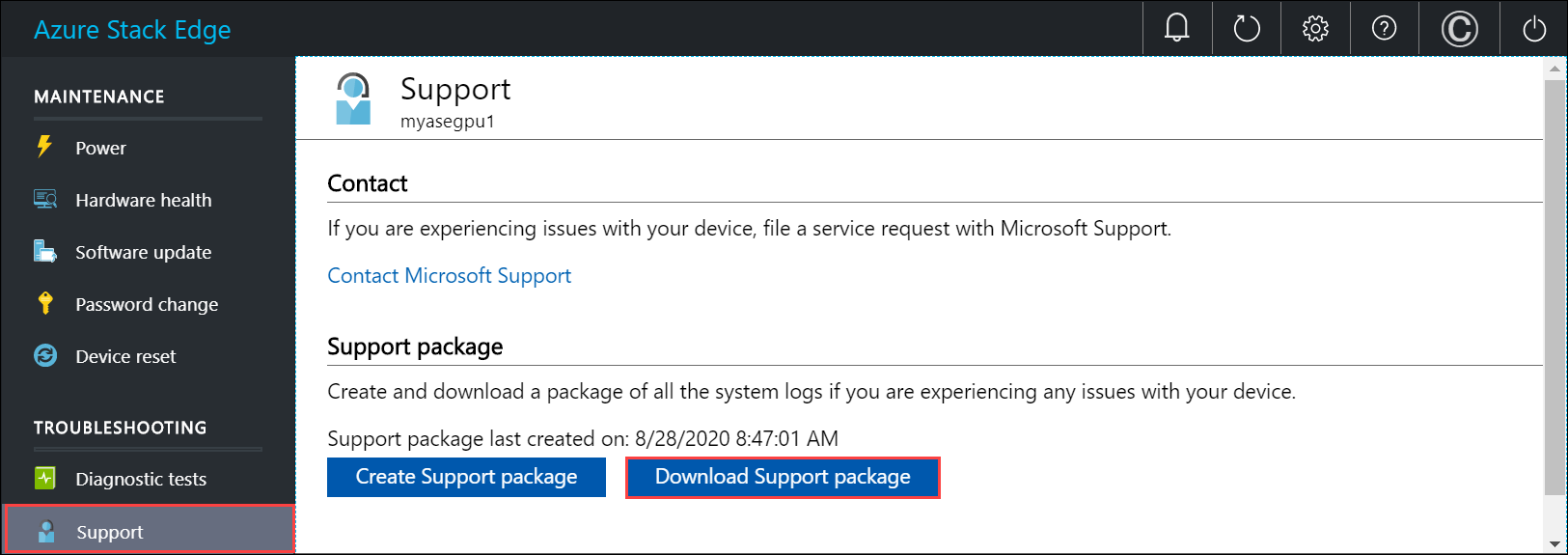Screen dimensions: 1568x555
Task: Click the lightning bolt icon next to Power
Action: point(44,147)
